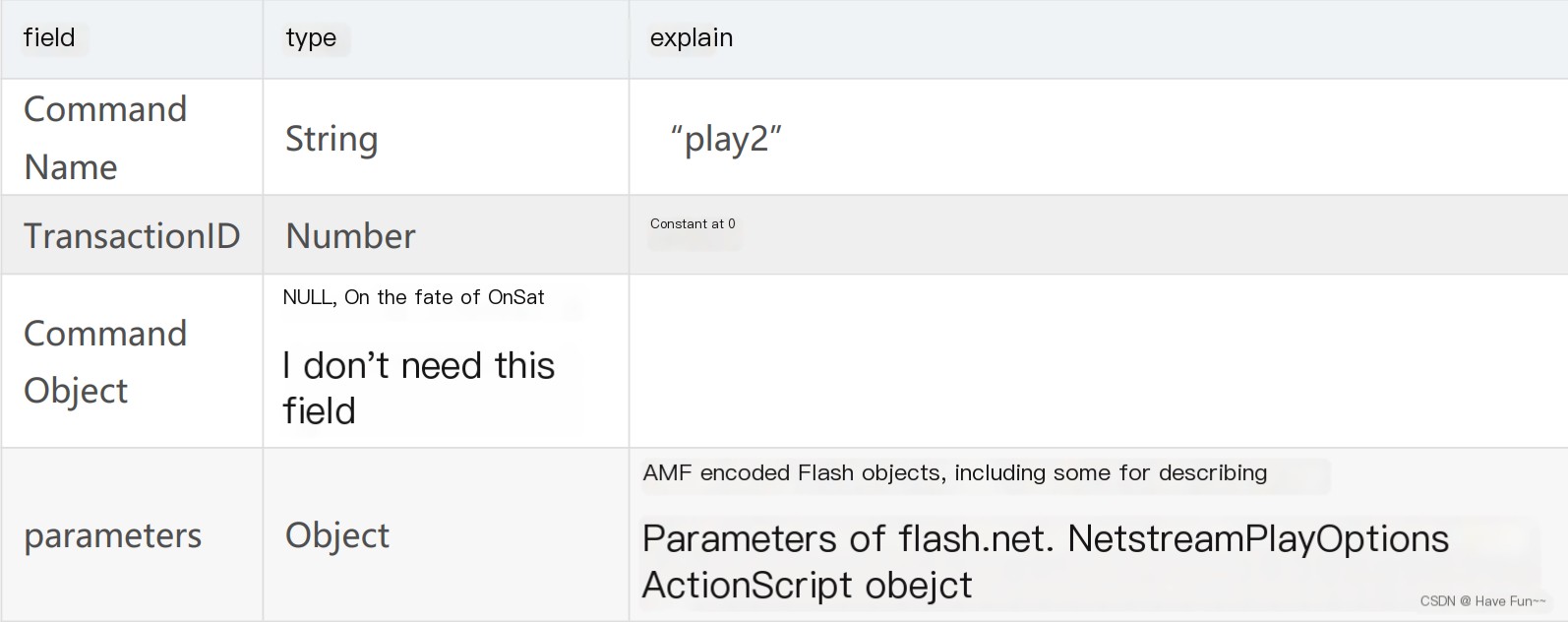
Task: Click the 'Object' type cell
Action: pos(337,535)
